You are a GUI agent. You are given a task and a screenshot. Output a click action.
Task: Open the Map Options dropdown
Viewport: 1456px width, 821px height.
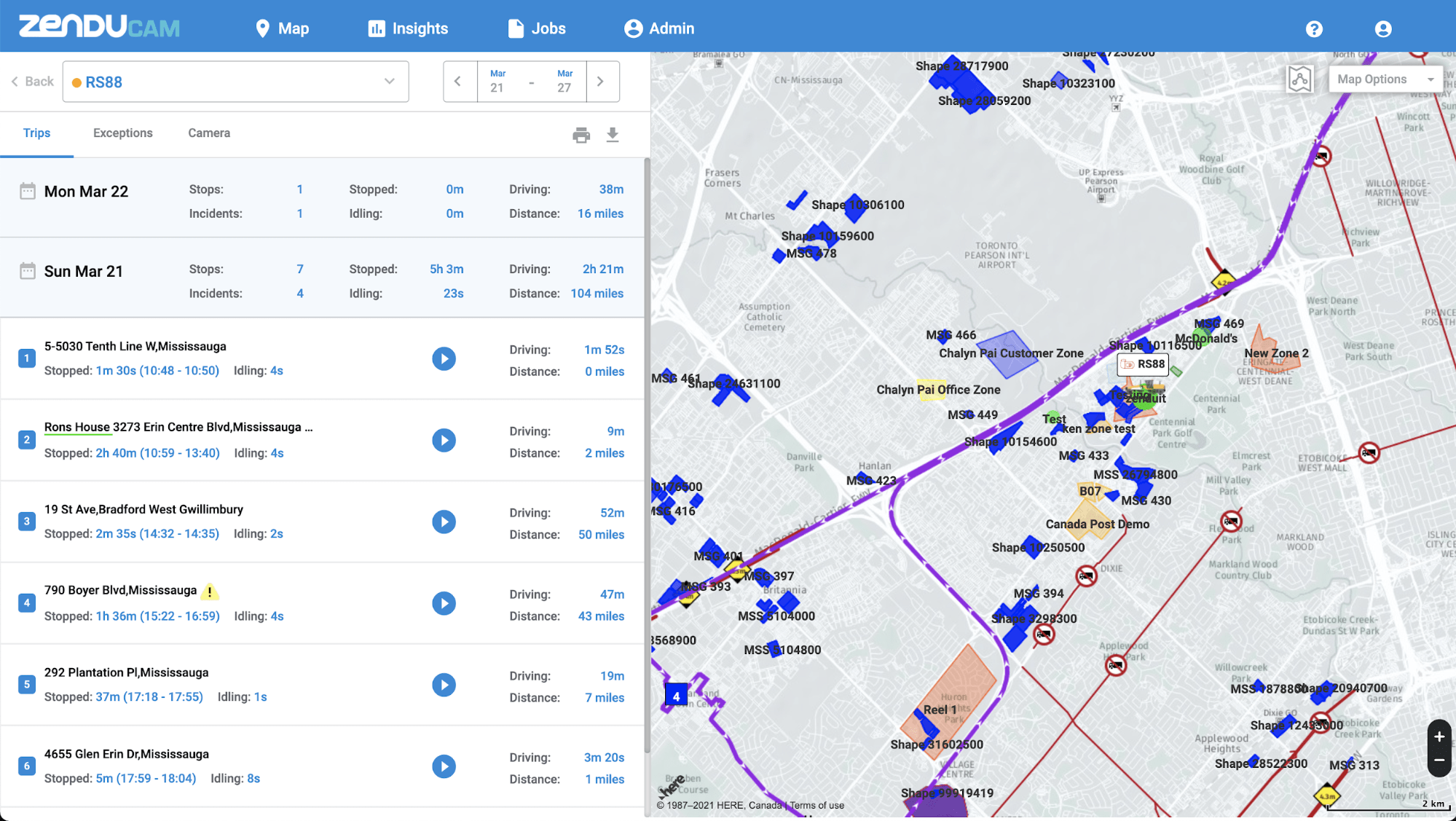1385,79
